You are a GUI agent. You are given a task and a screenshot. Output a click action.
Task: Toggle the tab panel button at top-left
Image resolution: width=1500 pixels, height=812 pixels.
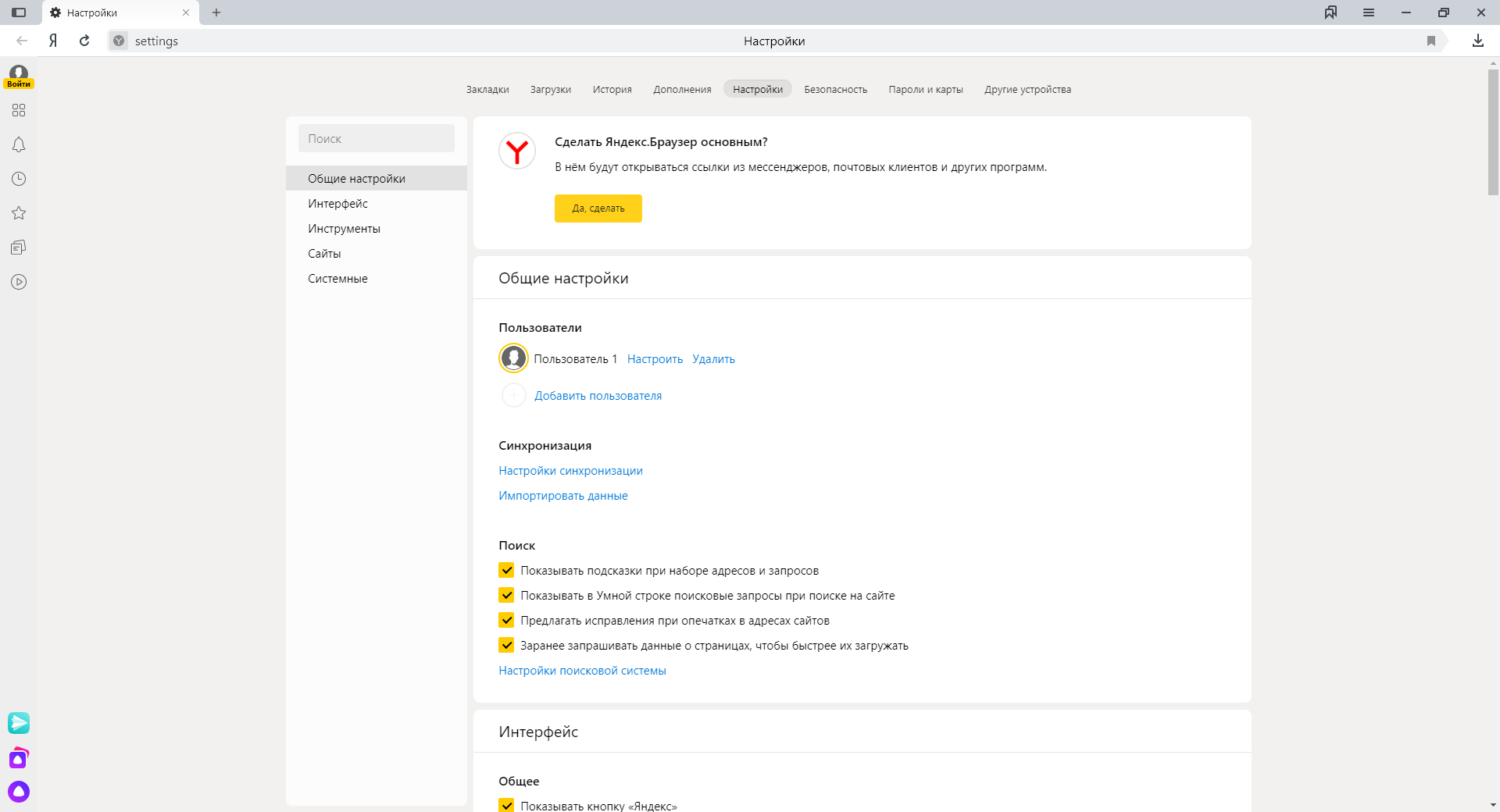(x=19, y=12)
